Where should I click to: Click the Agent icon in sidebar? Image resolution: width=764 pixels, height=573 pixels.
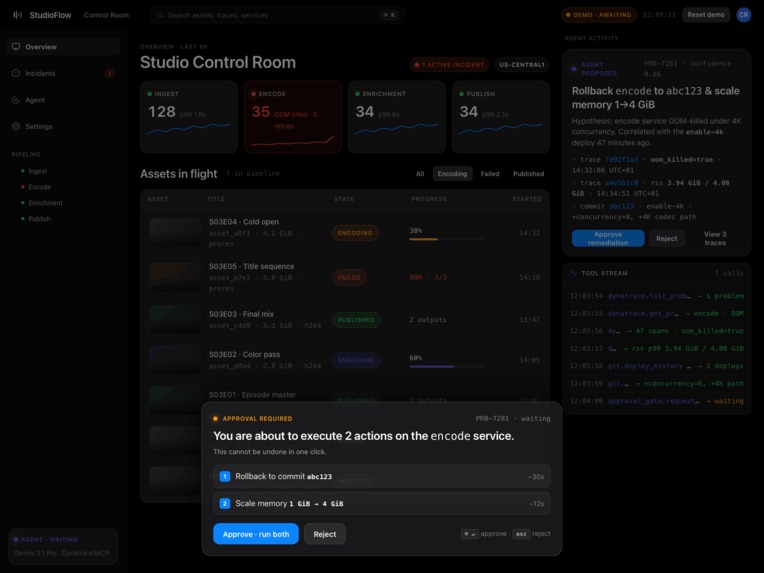coord(16,100)
